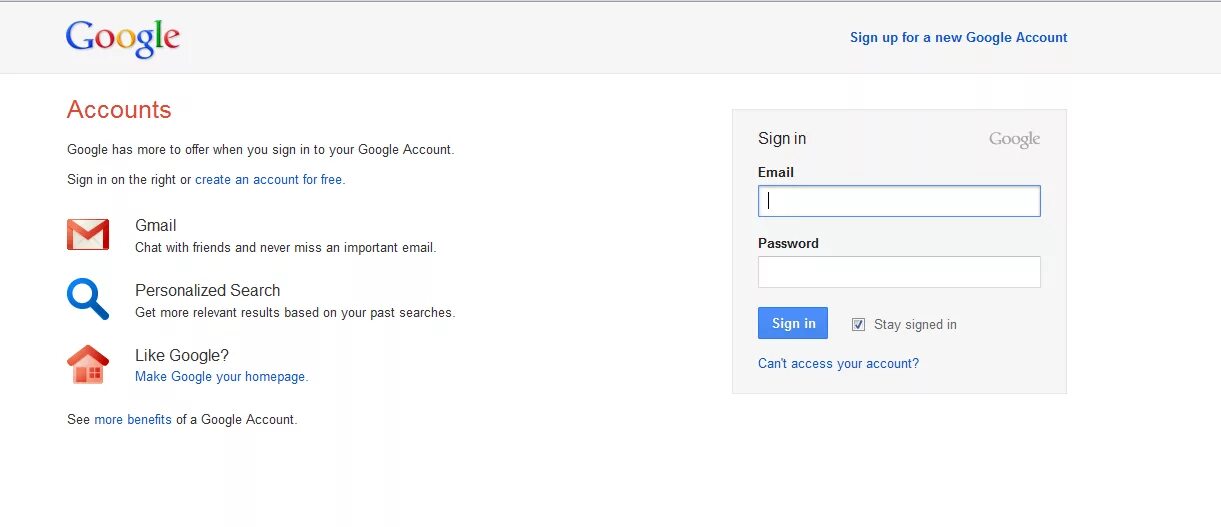Screen dimensions: 1221x527
Task: Click the "Stay signed in" label text
Action: pos(915,324)
